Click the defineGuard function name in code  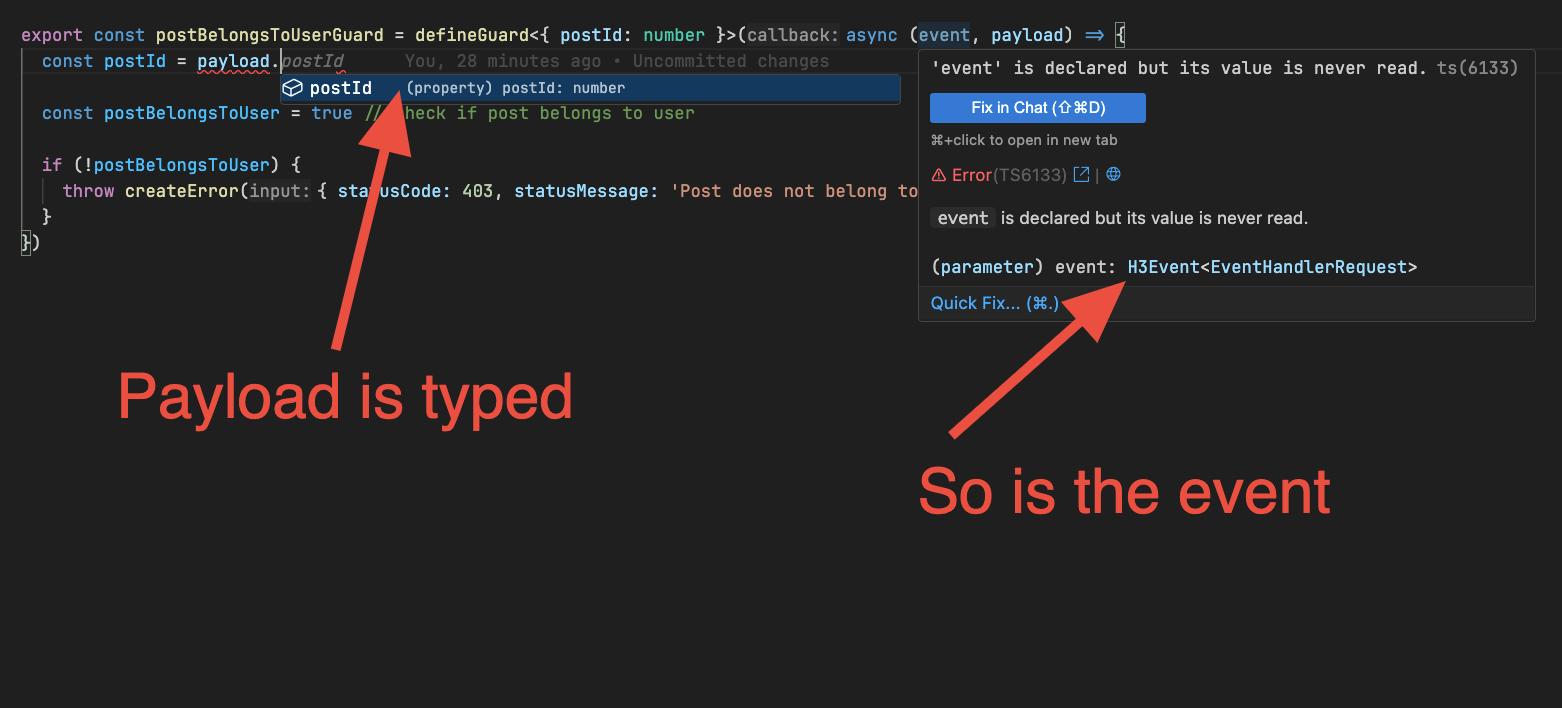(465, 35)
